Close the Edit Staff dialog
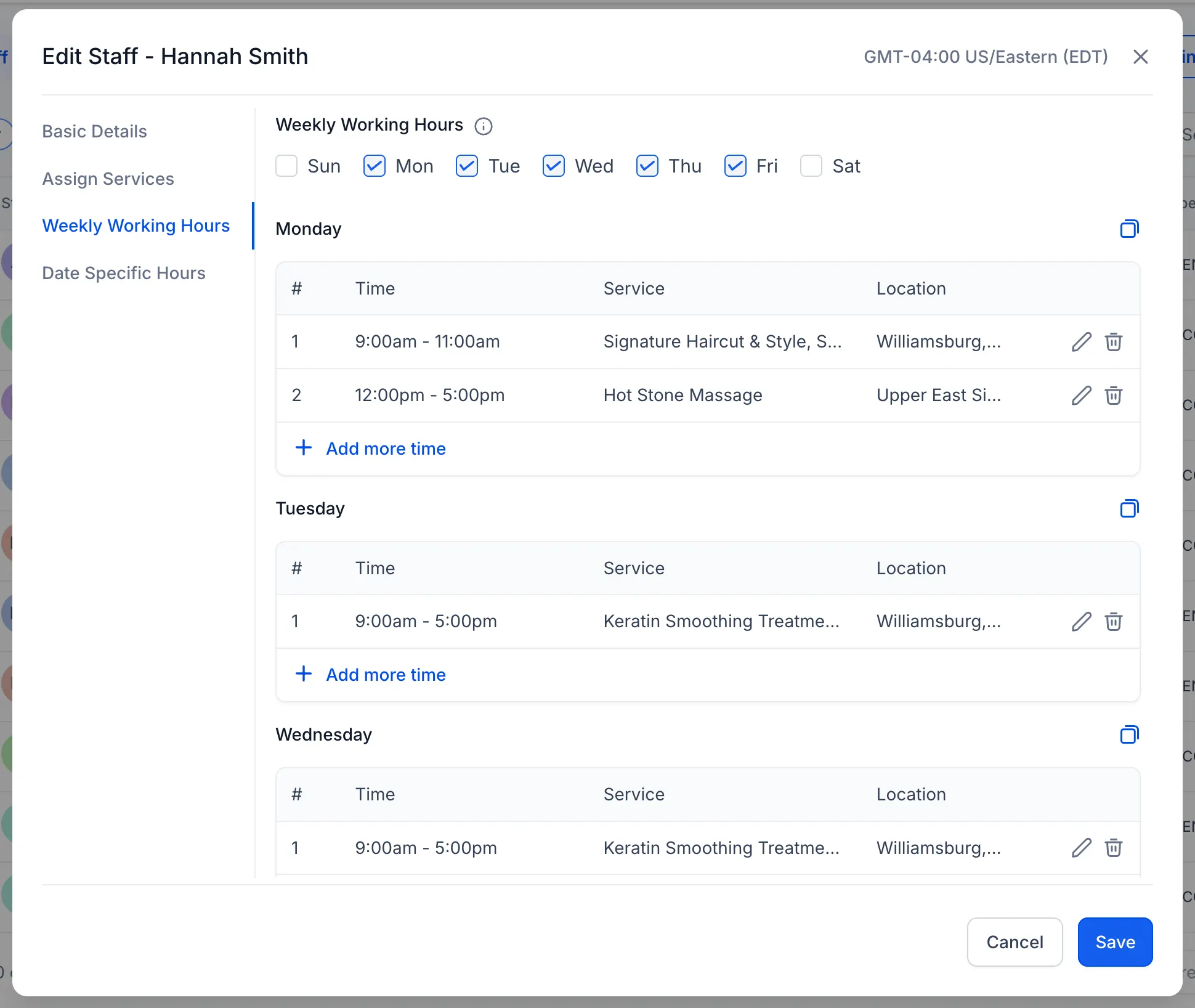 (x=1140, y=57)
